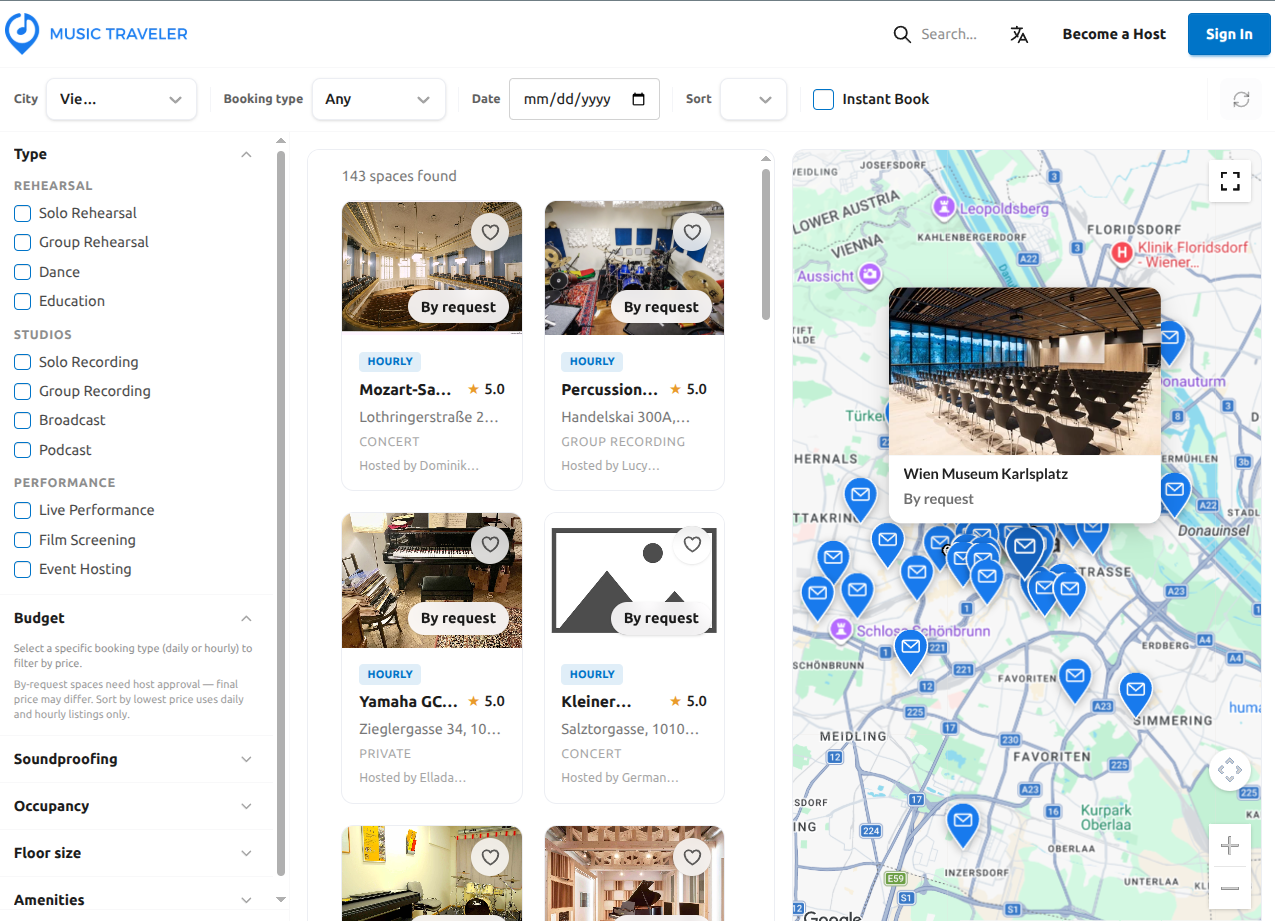Check the Film Screening filter
Screen dimensions: 1275x921
22,540
